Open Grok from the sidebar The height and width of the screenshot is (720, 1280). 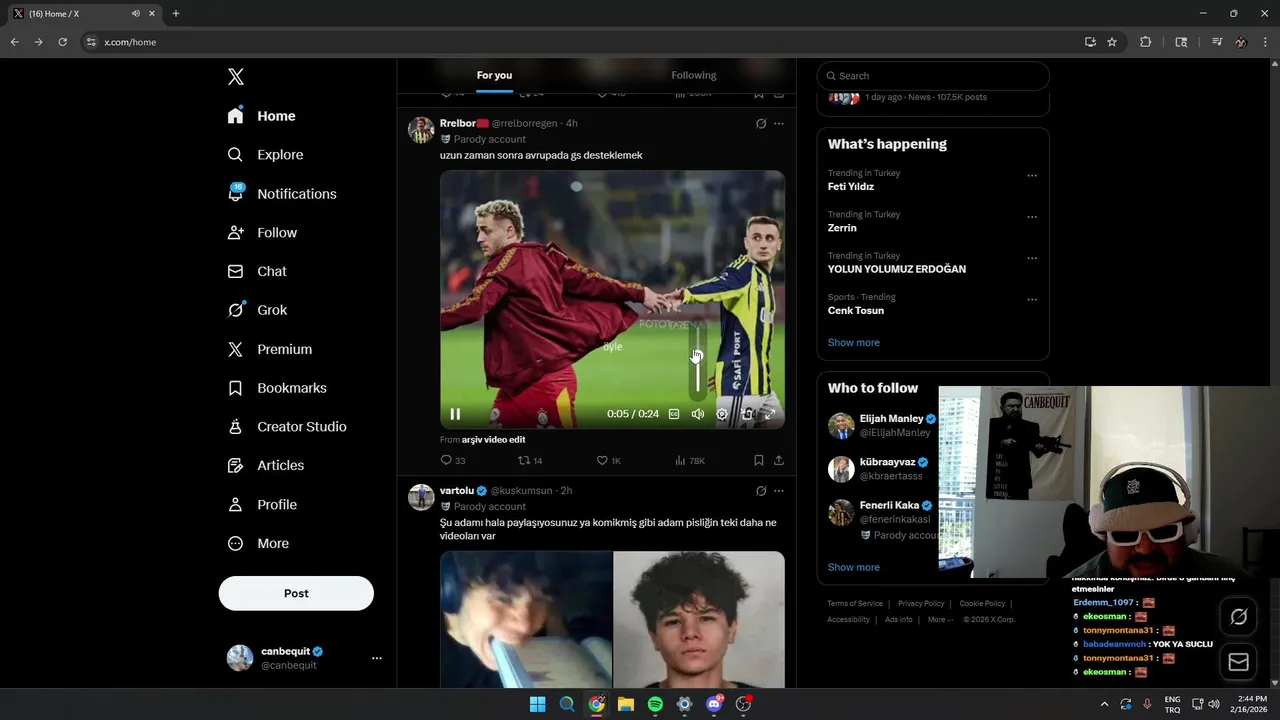coord(257,310)
